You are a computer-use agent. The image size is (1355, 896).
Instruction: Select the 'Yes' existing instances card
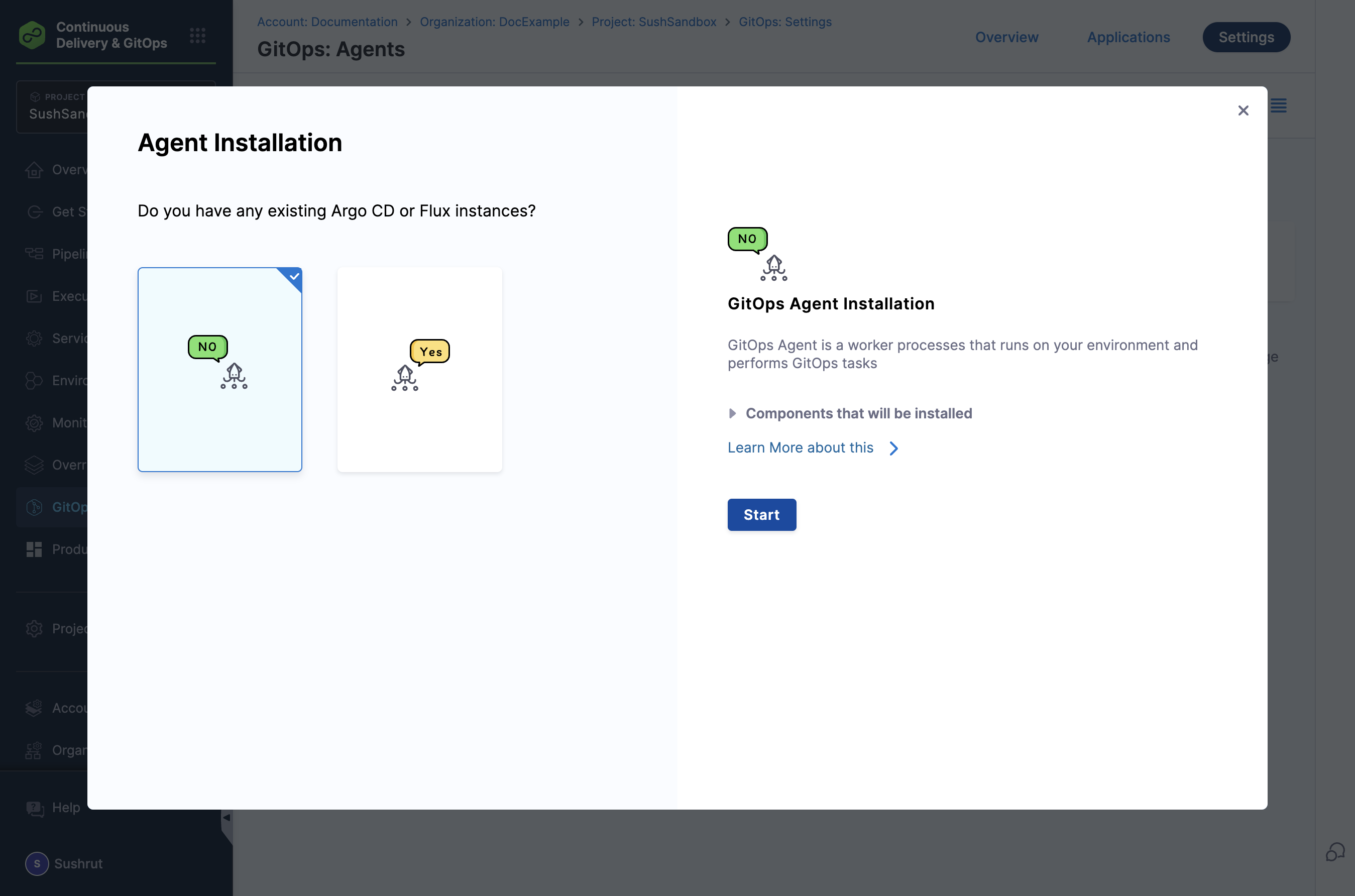(420, 369)
